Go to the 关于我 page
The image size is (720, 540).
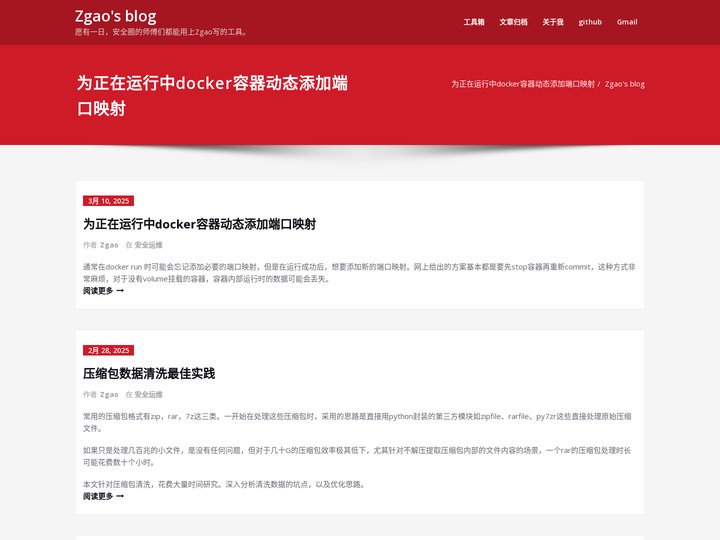pyautogui.click(x=553, y=22)
